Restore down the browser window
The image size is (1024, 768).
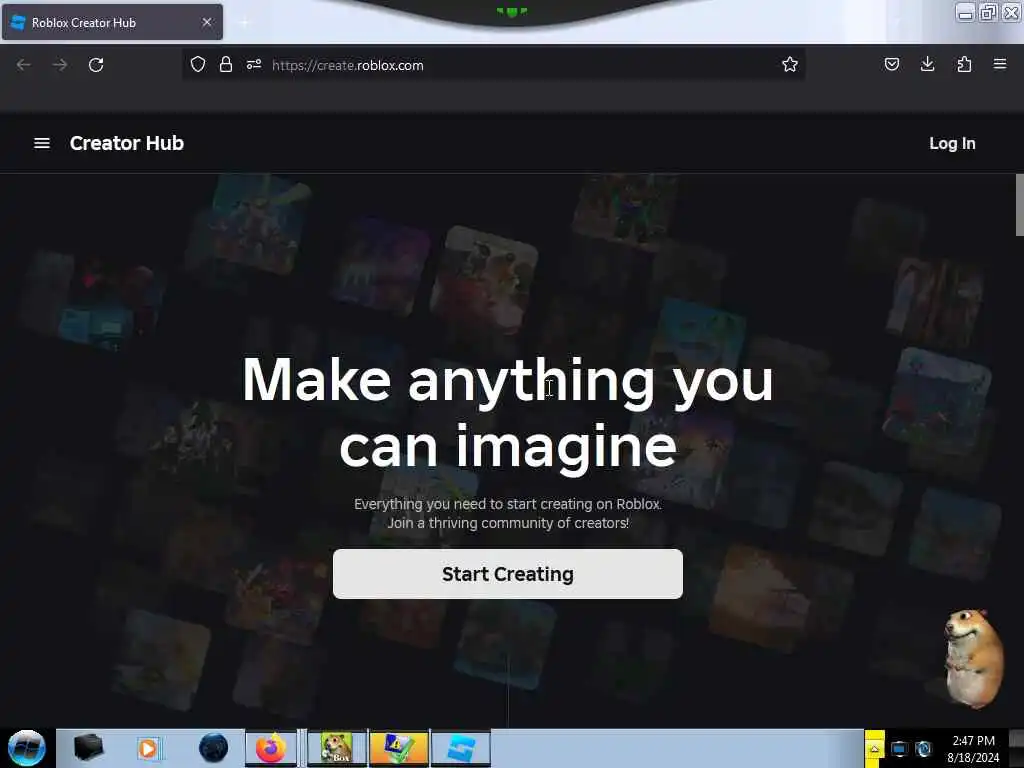pyautogui.click(x=988, y=12)
